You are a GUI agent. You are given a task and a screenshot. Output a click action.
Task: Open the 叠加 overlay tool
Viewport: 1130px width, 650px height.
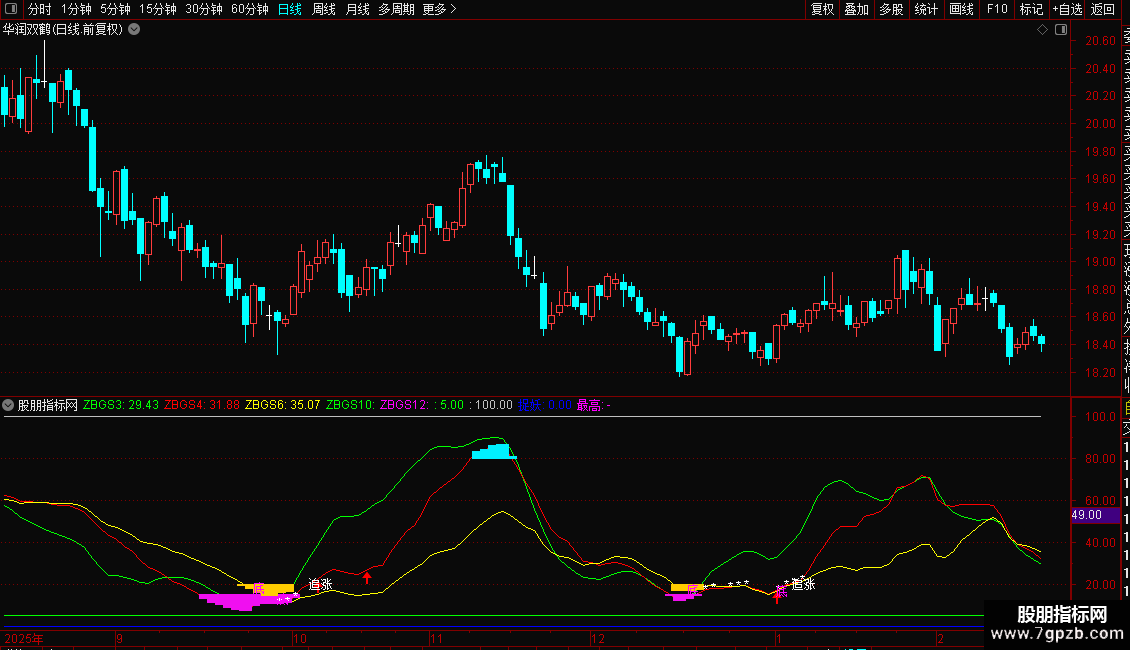pos(856,10)
